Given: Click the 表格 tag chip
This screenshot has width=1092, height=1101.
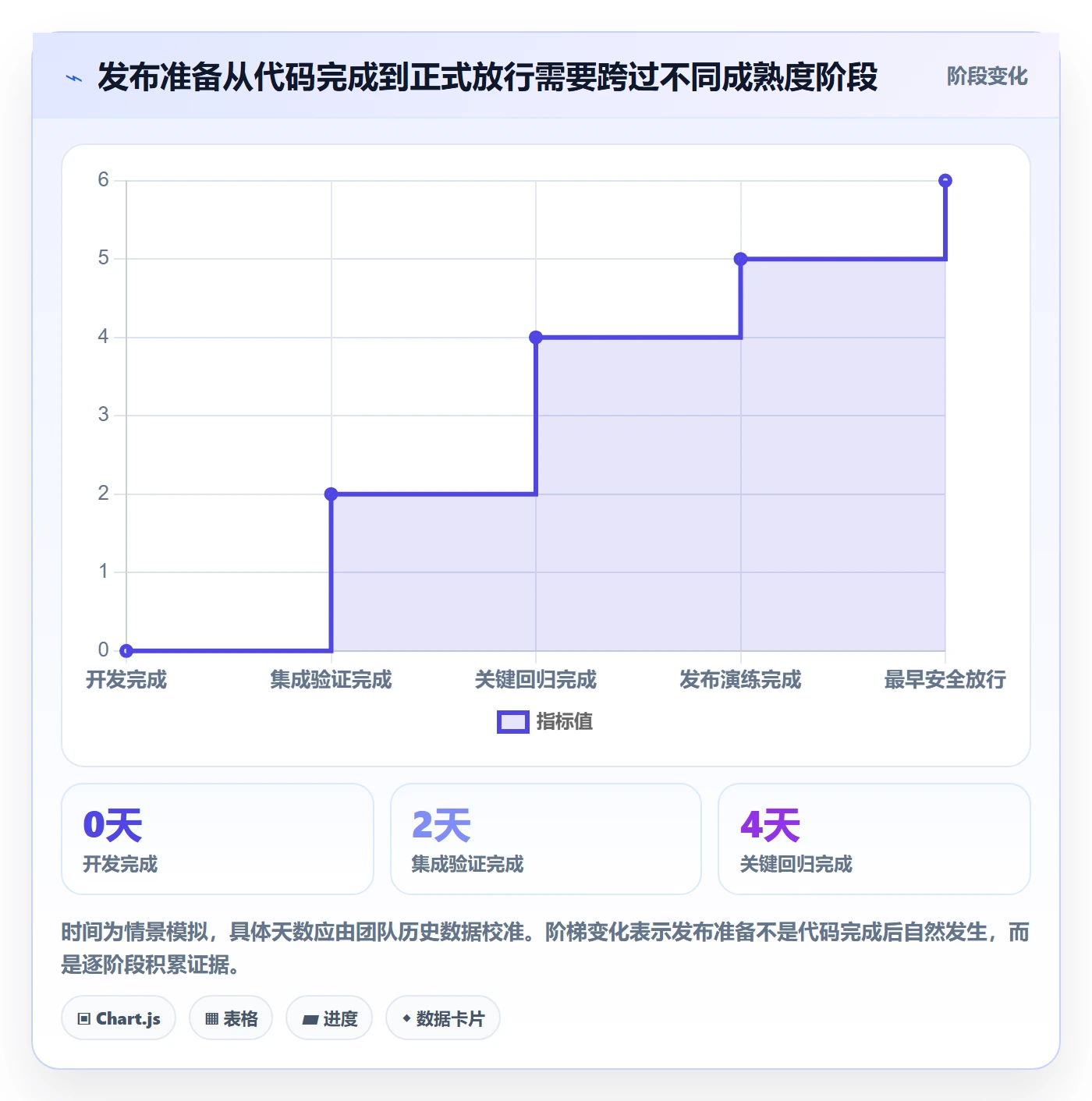Looking at the screenshot, I should pos(231,1018).
